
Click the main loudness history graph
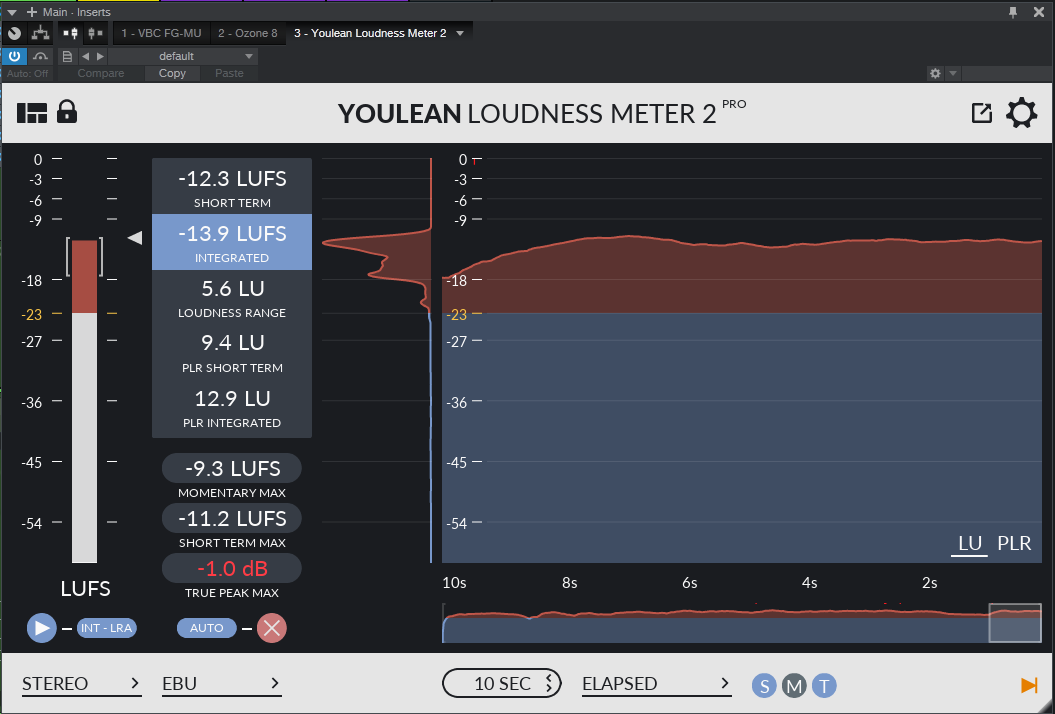[x=743, y=360]
